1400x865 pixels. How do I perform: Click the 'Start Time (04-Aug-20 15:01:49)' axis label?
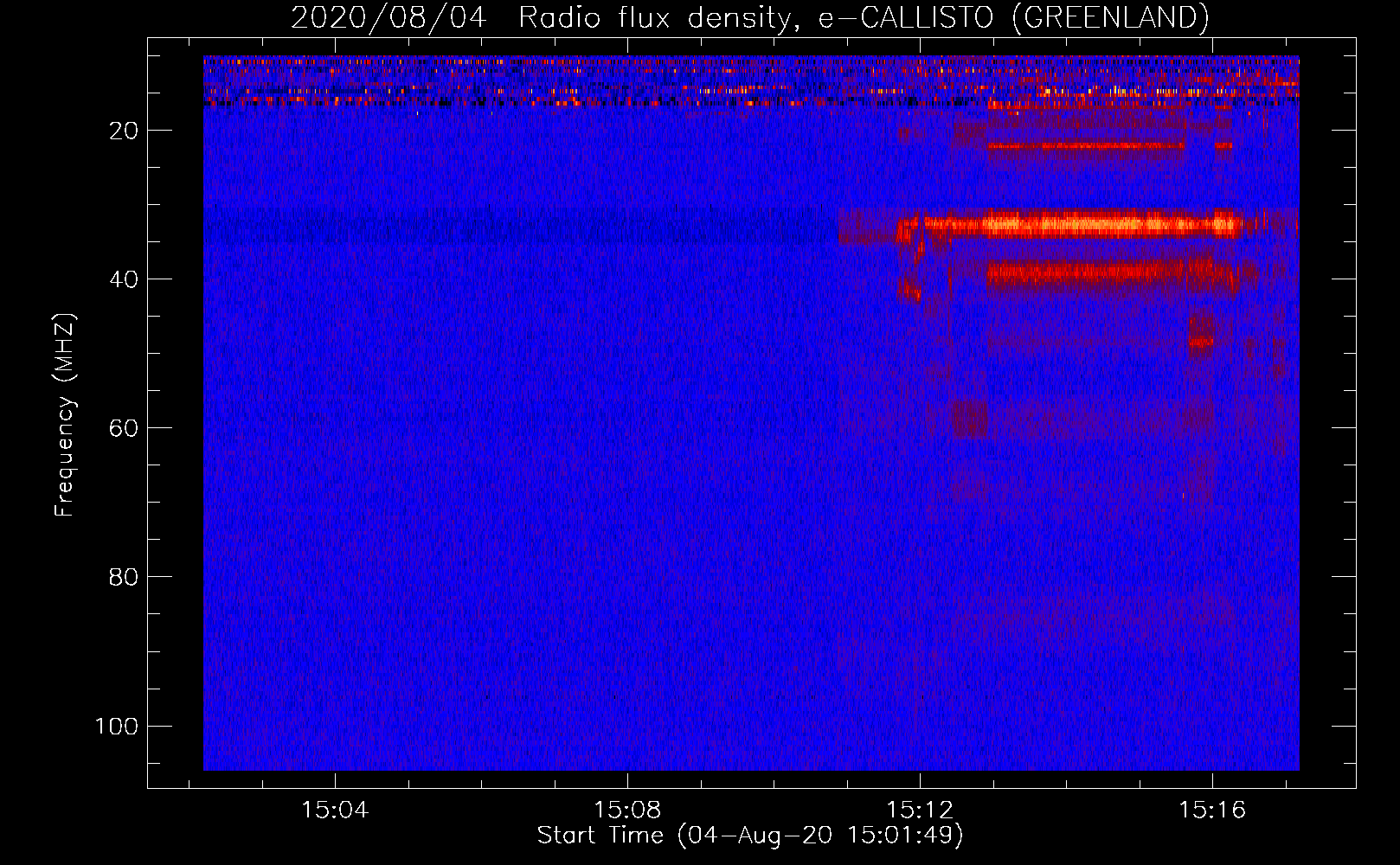click(750, 836)
